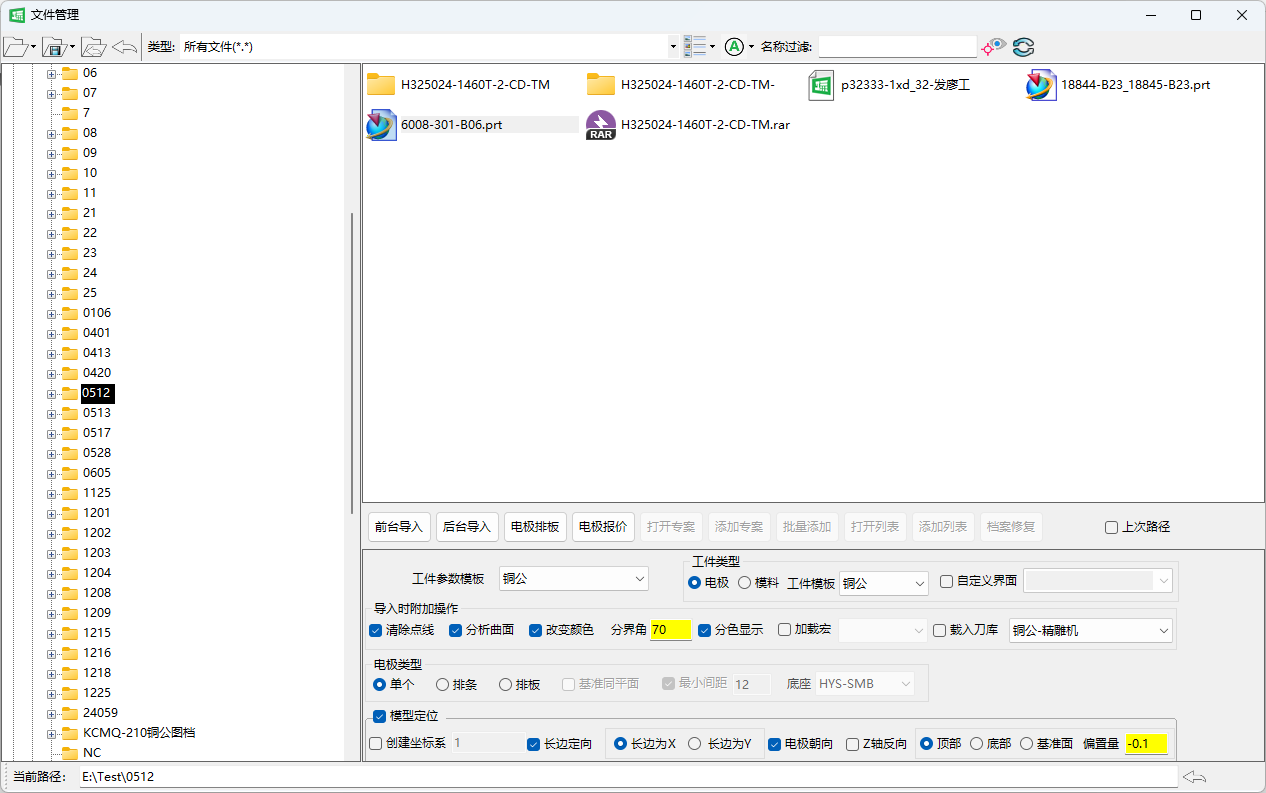Open the view mode list icon
The image size is (1266, 793).
[x=695, y=46]
